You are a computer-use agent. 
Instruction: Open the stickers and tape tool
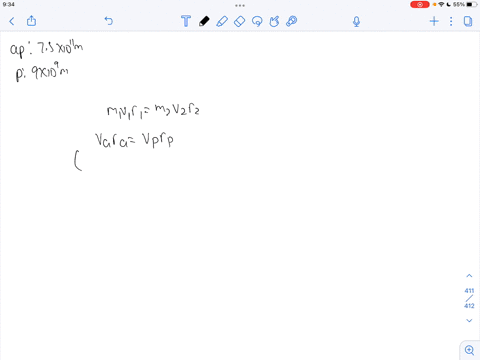point(292,21)
